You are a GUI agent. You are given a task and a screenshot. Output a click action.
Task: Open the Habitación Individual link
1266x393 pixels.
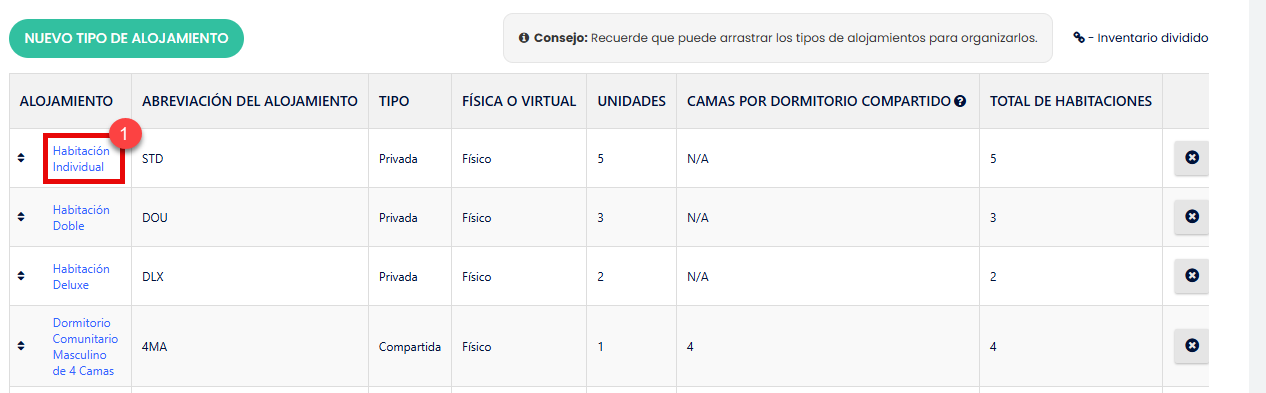tap(81, 158)
